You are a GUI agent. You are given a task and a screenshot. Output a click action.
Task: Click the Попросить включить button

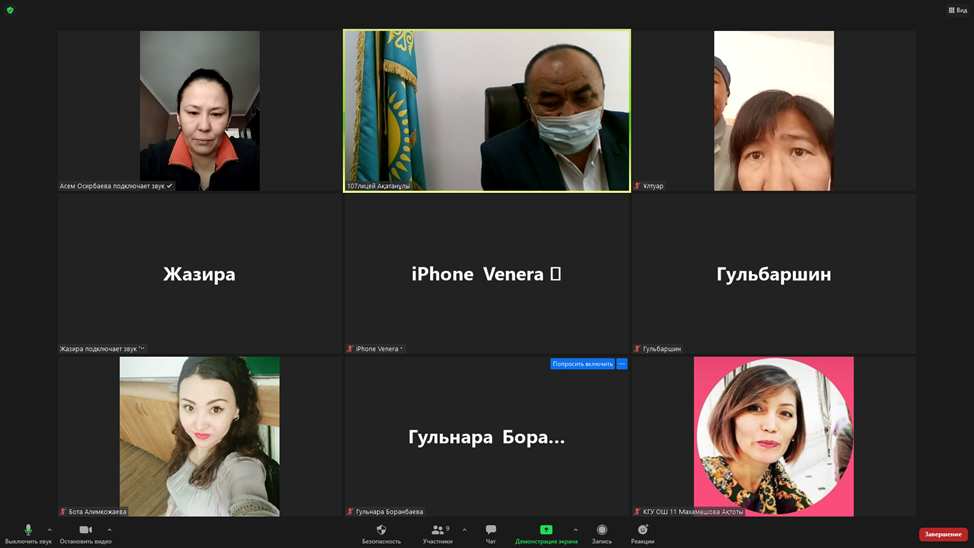point(582,364)
